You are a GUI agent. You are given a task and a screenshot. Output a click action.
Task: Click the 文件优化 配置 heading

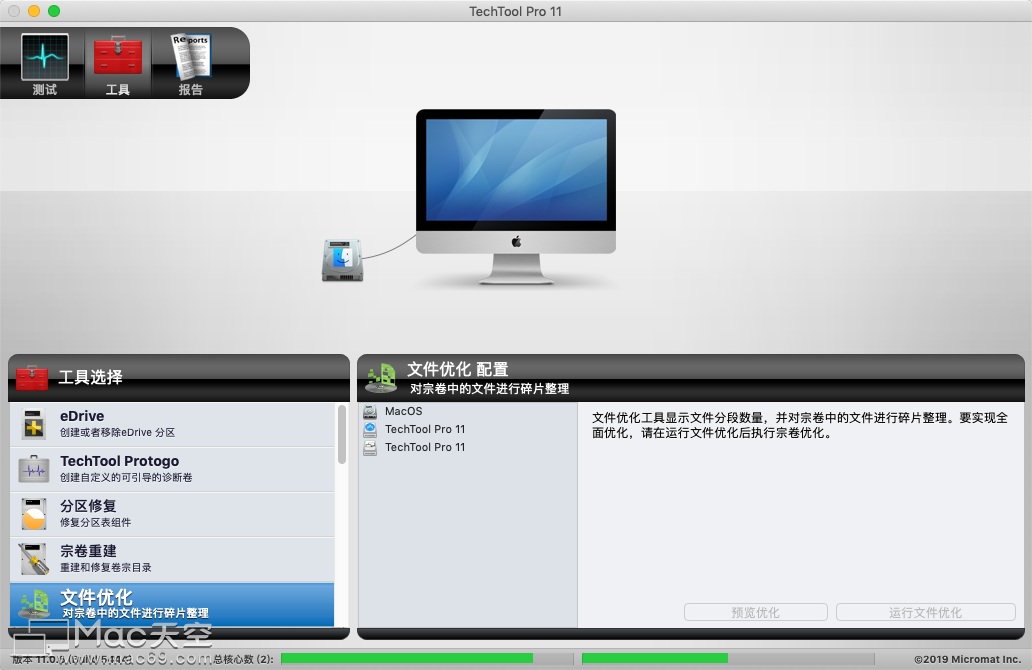click(457, 369)
